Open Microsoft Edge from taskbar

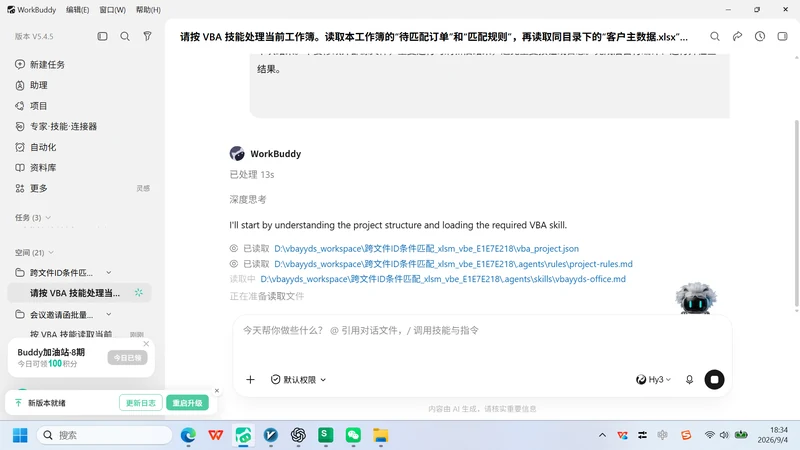click(188, 435)
